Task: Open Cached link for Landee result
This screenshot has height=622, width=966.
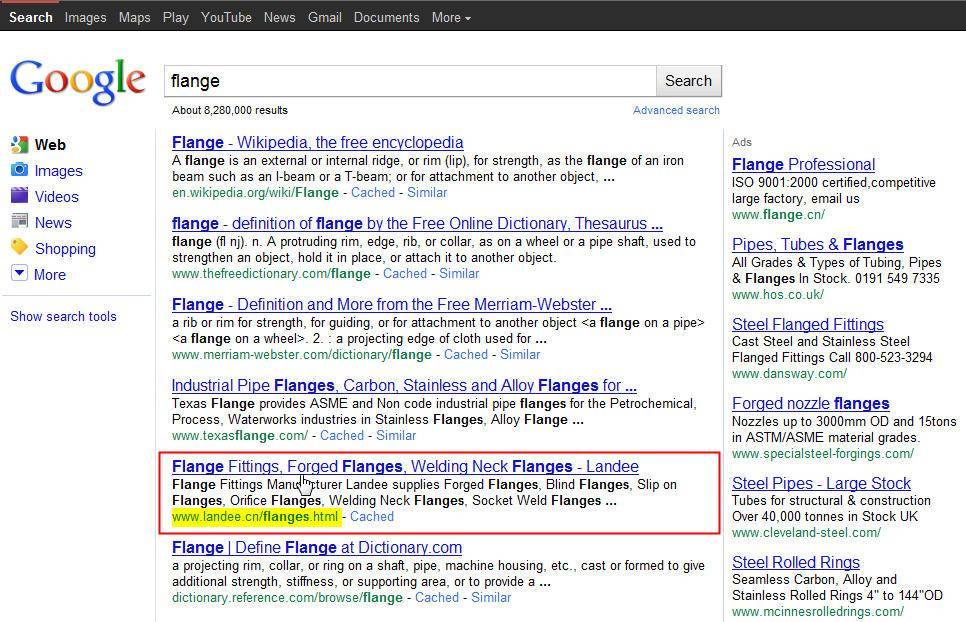Action: (x=372, y=517)
